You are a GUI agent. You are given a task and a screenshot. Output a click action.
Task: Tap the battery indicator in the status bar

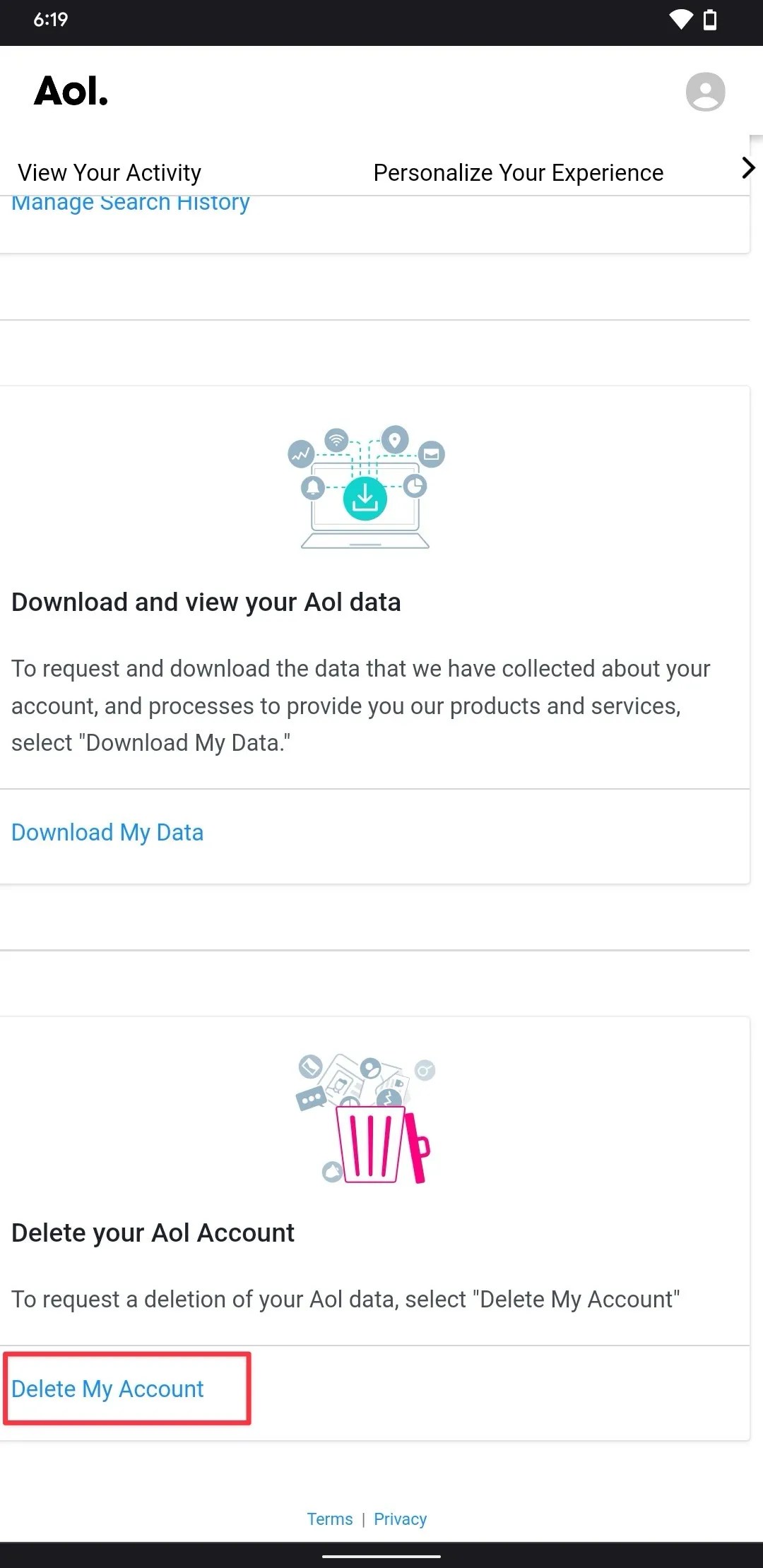click(710, 20)
